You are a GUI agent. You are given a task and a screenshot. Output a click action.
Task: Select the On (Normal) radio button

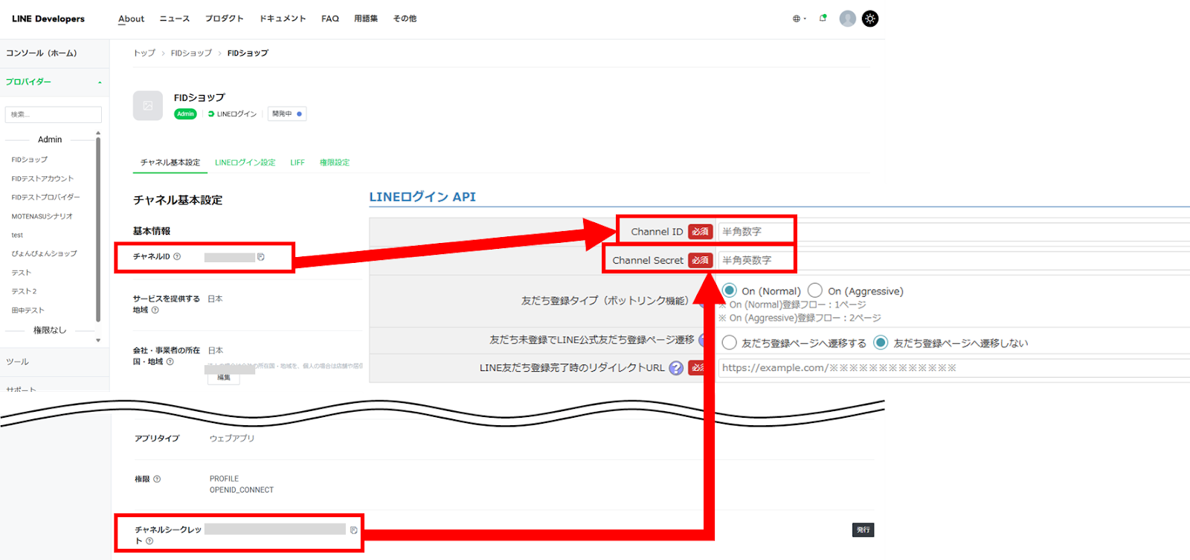(729, 290)
